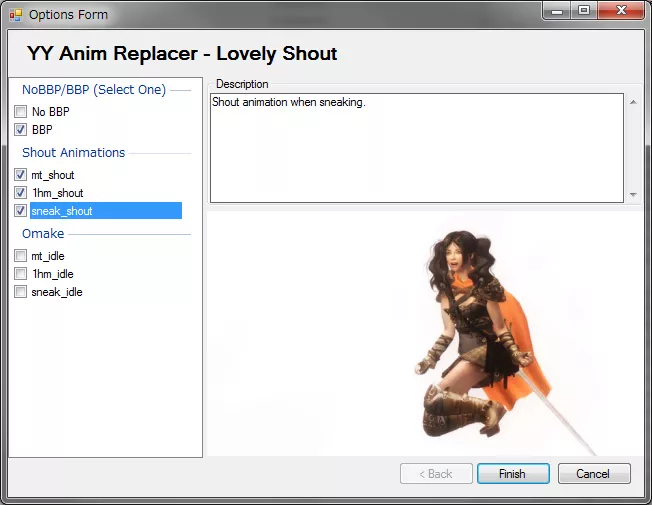Screen dimensions: 652x505
Task: Minimize the Options Form window
Action: pos(557,11)
